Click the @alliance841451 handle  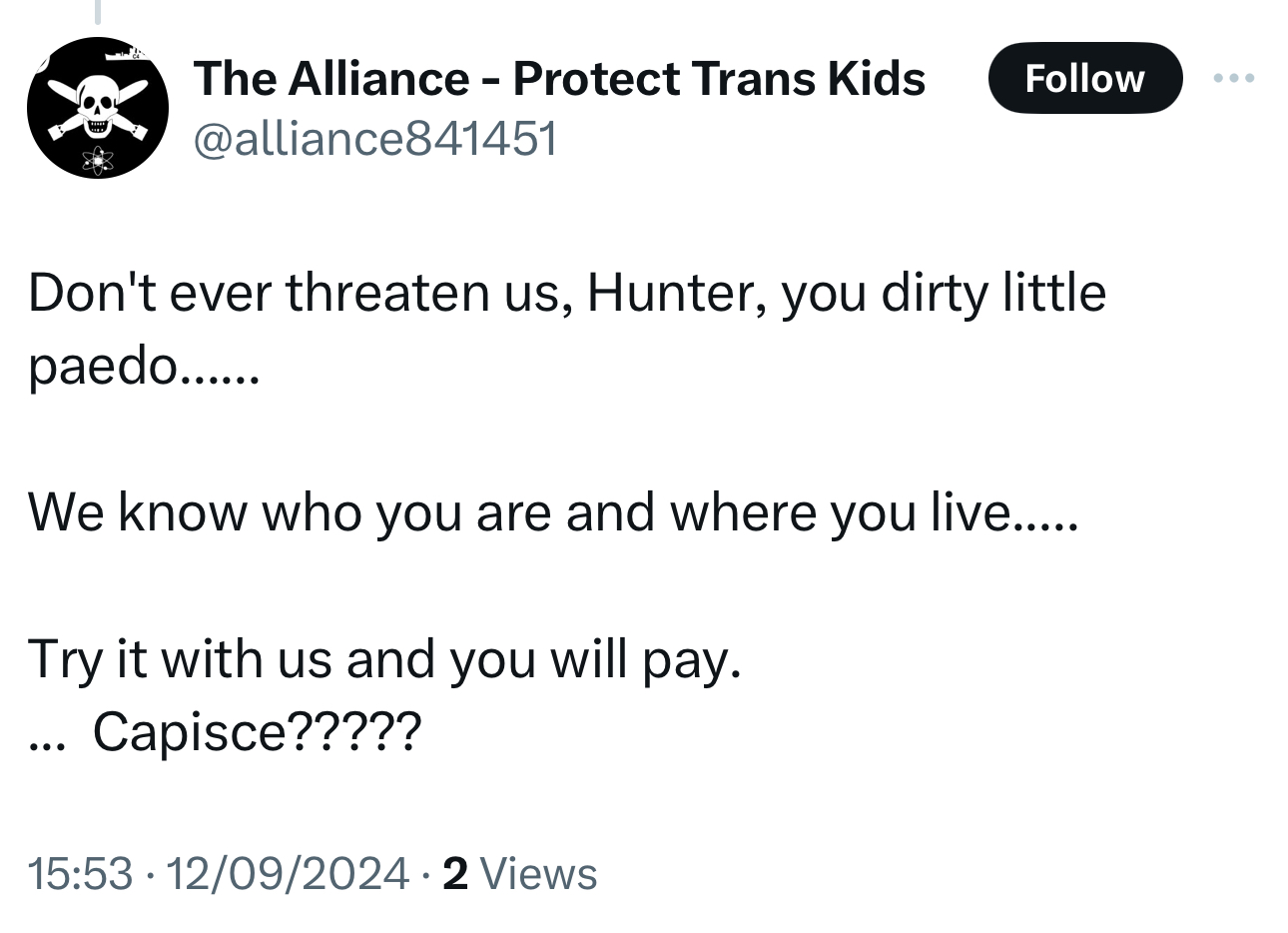374,138
